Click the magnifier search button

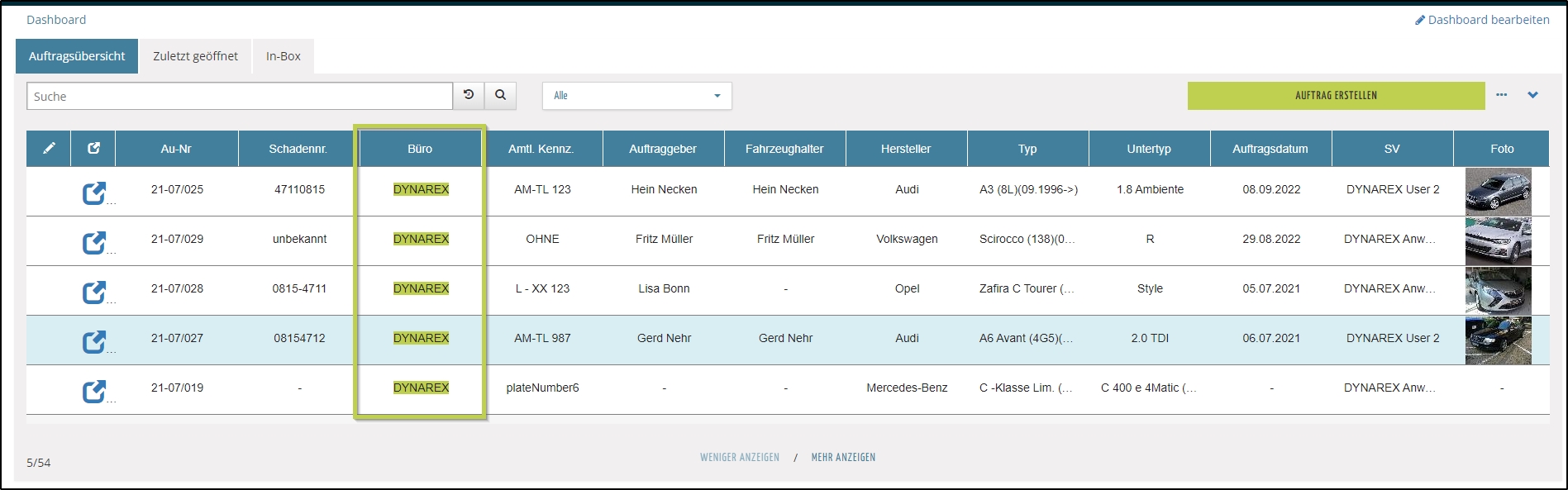[x=500, y=96]
